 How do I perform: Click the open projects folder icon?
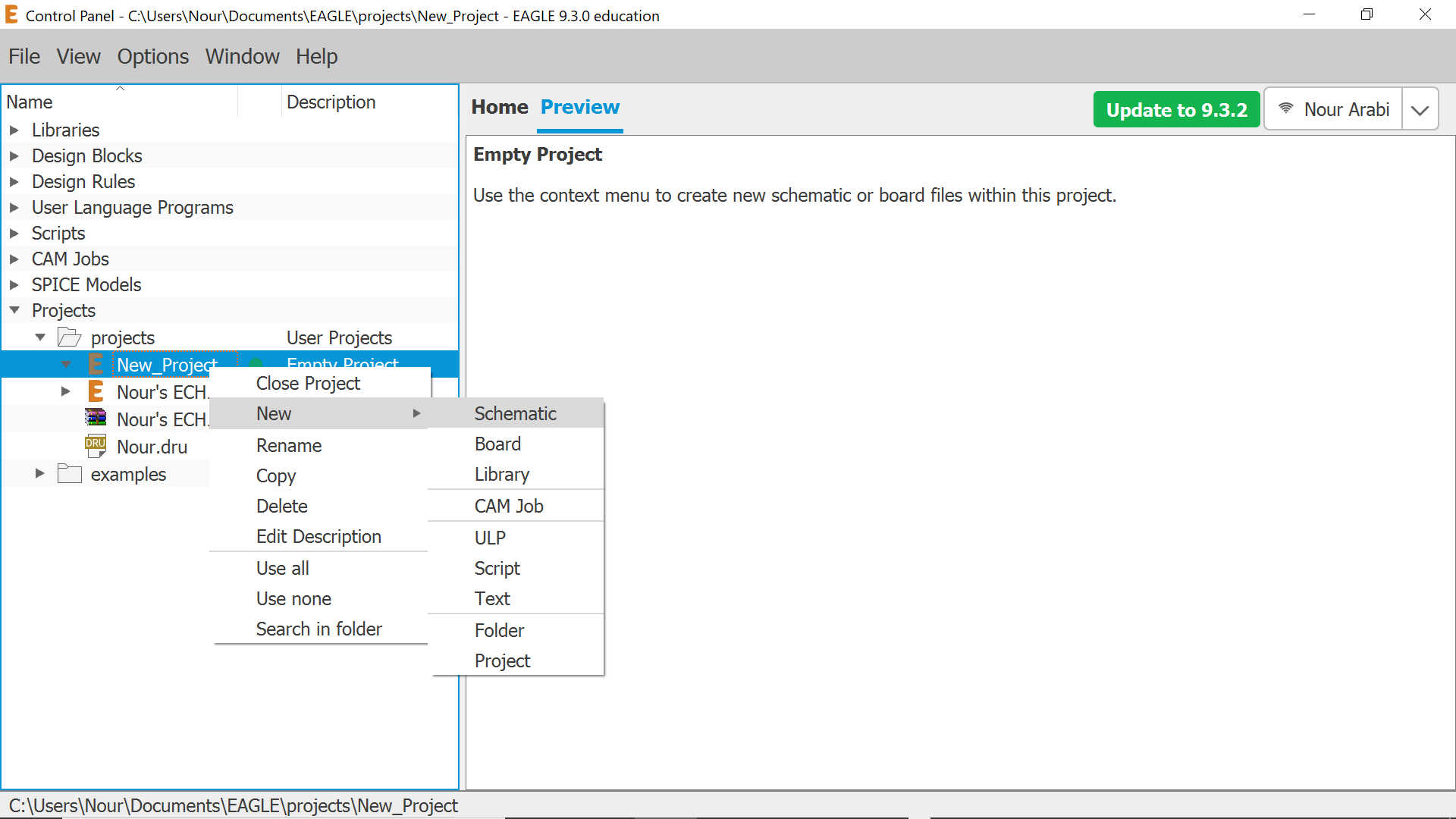pos(70,337)
